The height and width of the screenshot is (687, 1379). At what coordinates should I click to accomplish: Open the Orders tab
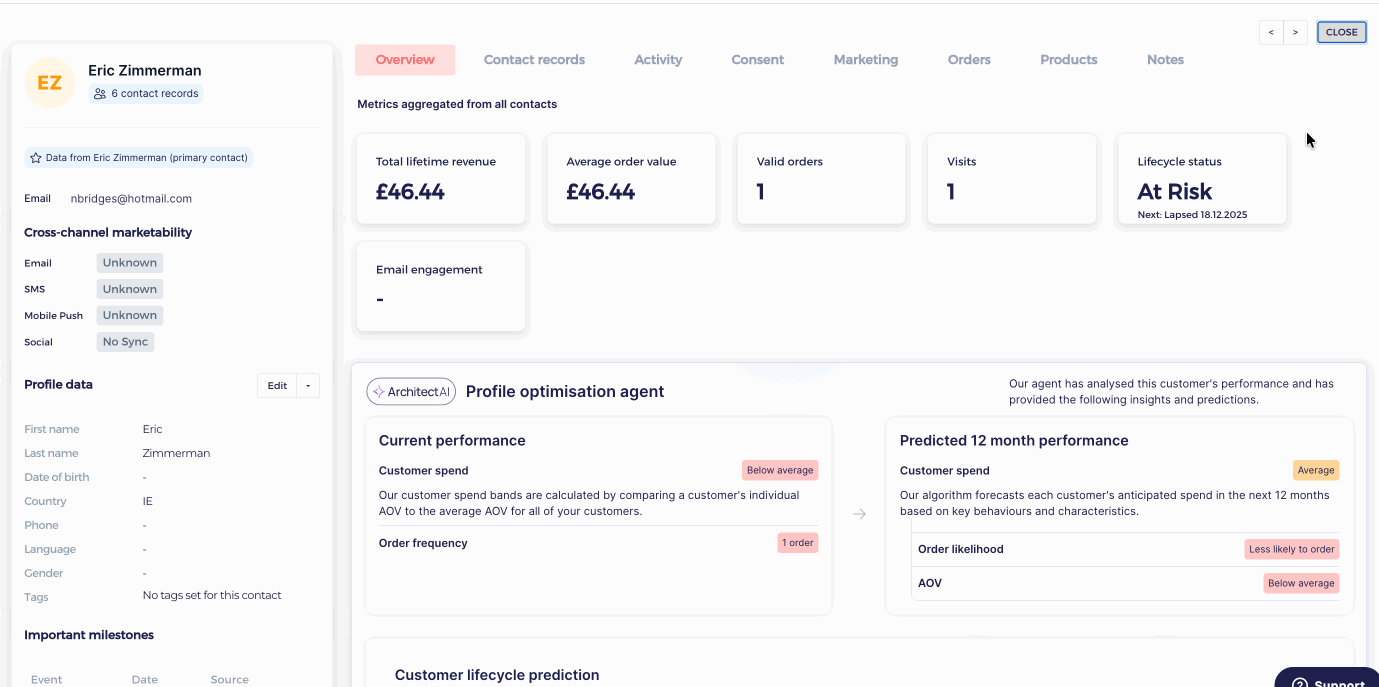coord(969,60)
